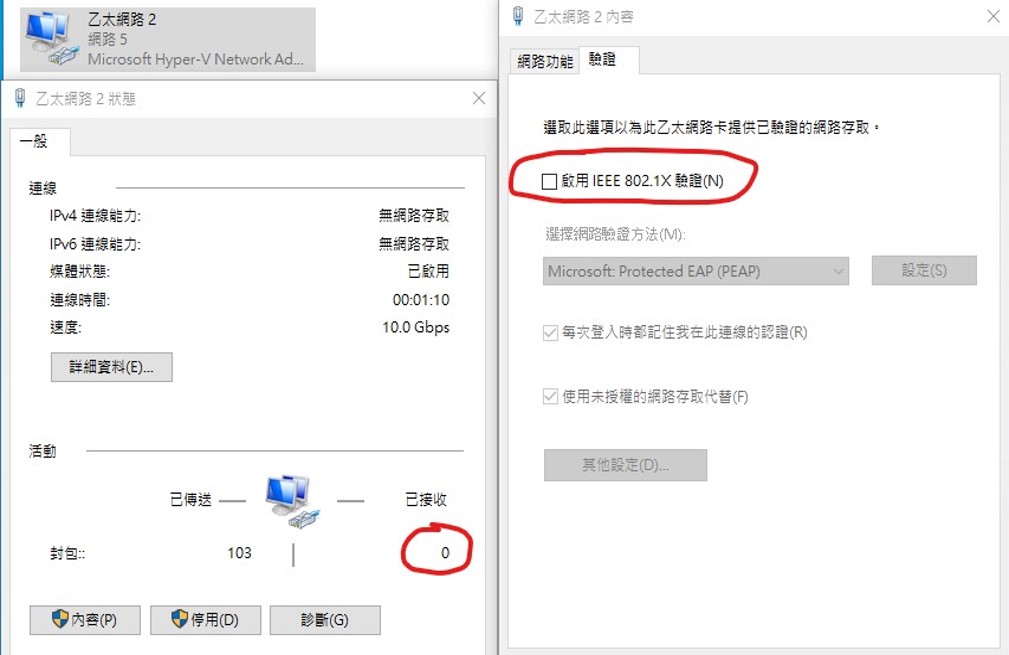1009x655 pixels.
Task: Select the 驗證 tab
Action: point(603,60)
